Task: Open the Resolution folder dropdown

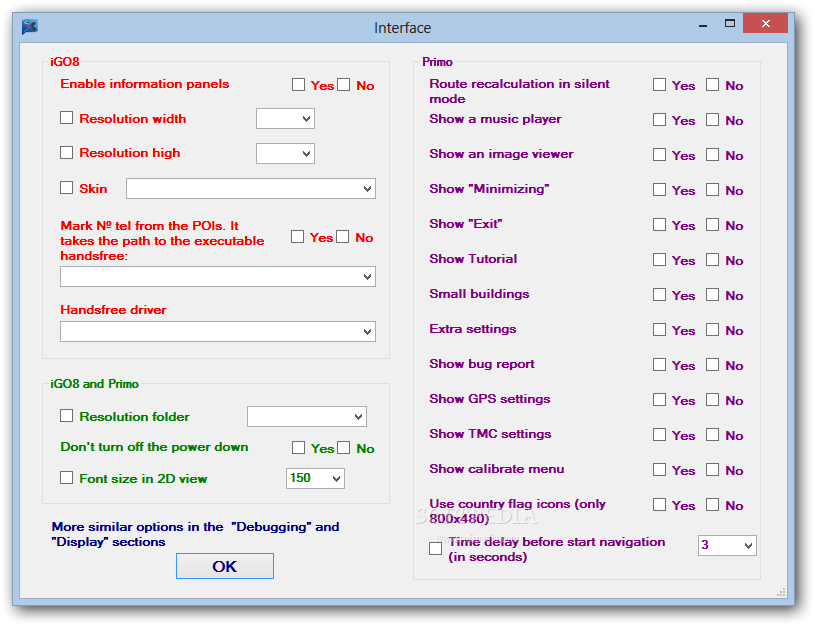Action: click(x=307, y=416)
